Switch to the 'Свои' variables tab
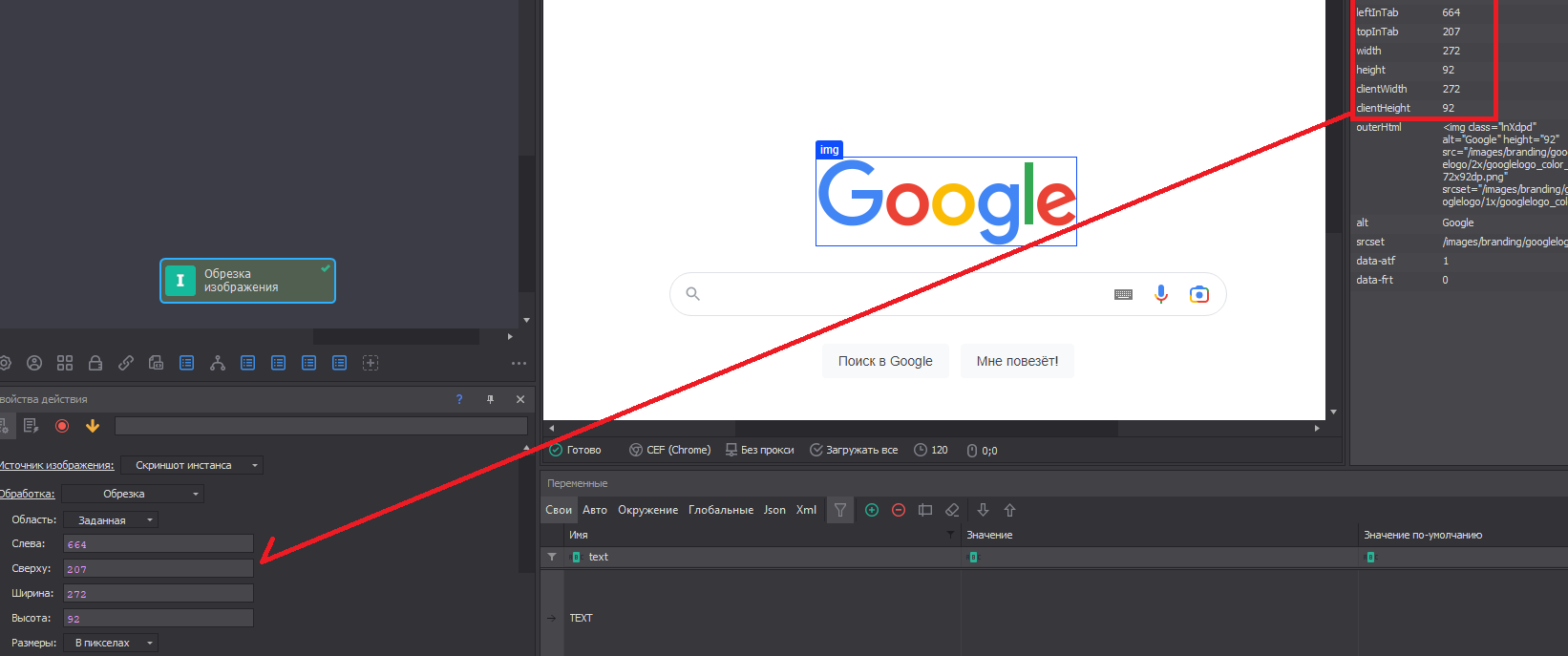This screenshot has height=656, width=1568. pyautogui.click(x=559, y=510)
